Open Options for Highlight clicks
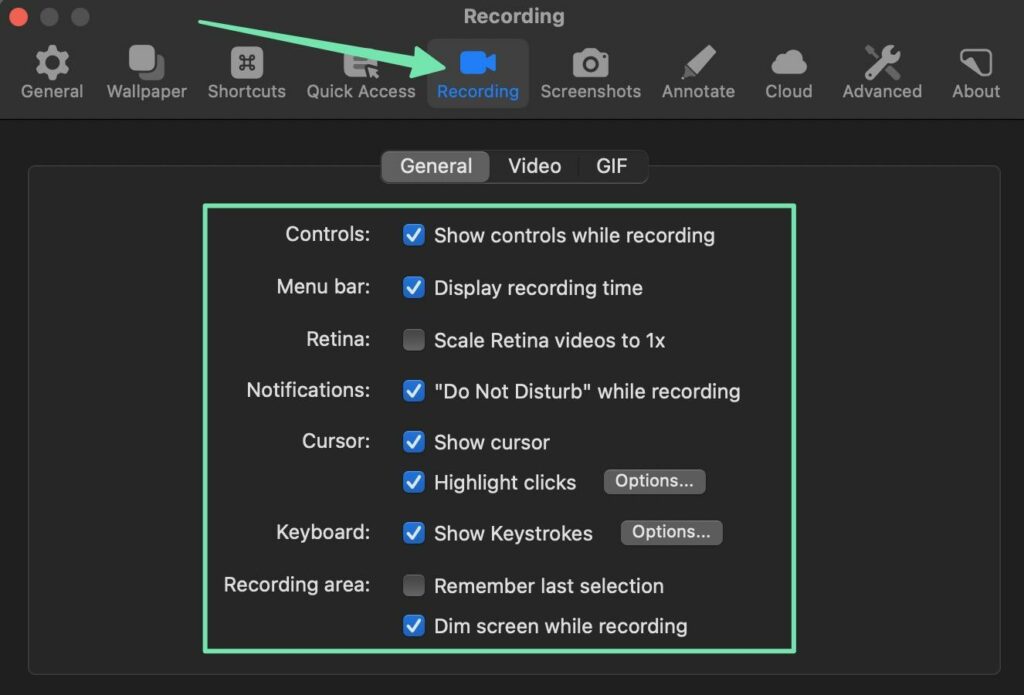 tap(654, 482)
